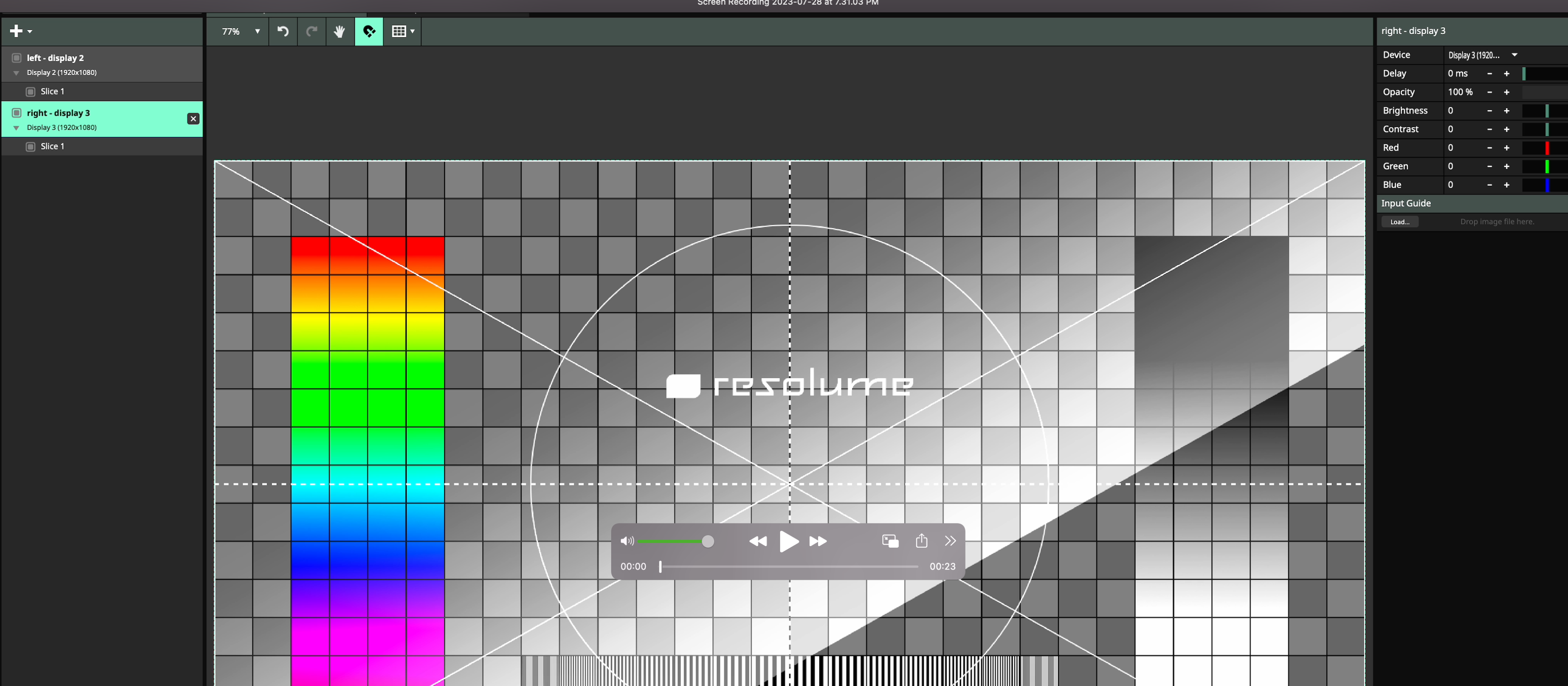Click the rewind button in player
This screenshot has height=686, width=1568.
758,541
